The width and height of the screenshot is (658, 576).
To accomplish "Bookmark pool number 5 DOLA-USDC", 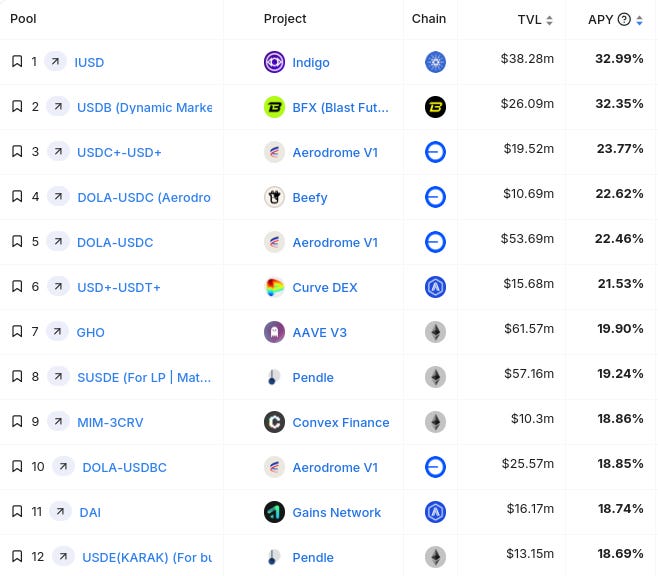I will coord(17,242).
